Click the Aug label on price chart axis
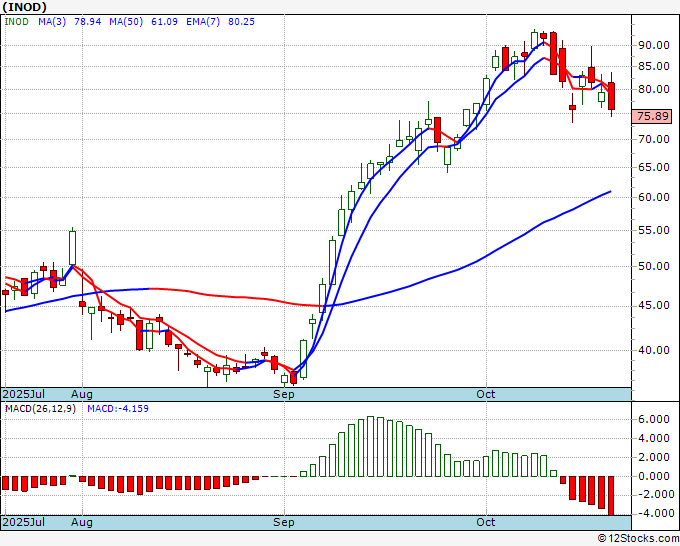680x546 pixels. pyautogui.click(x=82, y=394)
